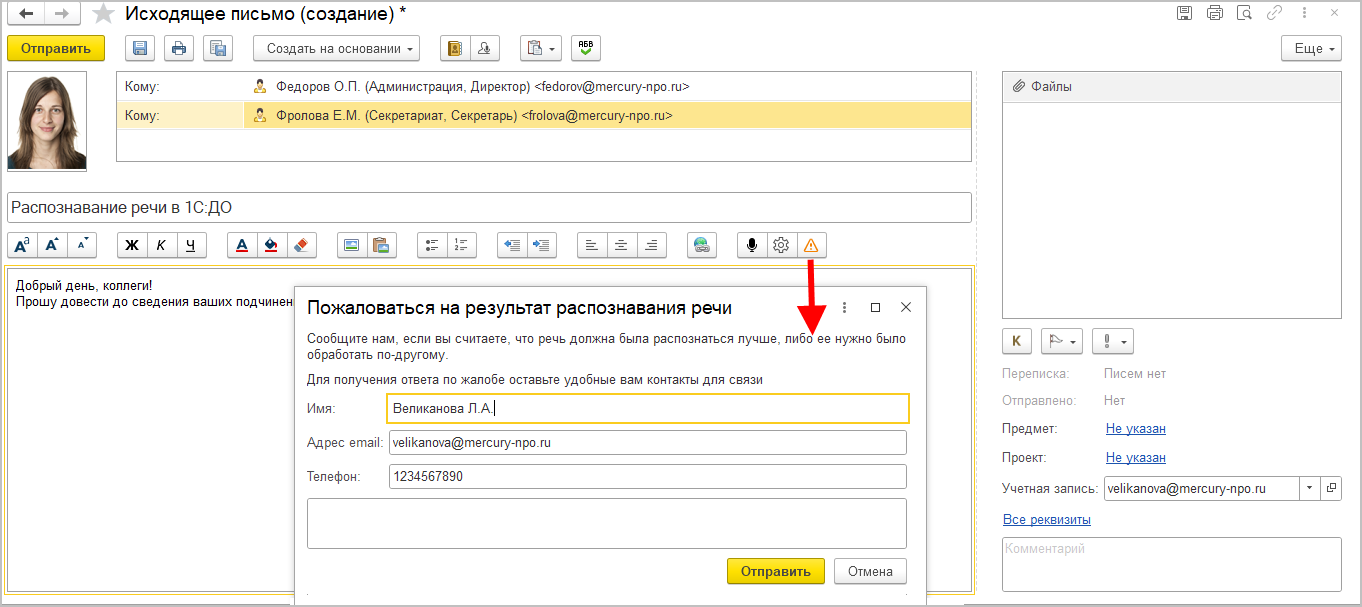1362x607 pixels.
Task: Create a bulleted list
Action: pyautogui.click(x=432, y=245)
